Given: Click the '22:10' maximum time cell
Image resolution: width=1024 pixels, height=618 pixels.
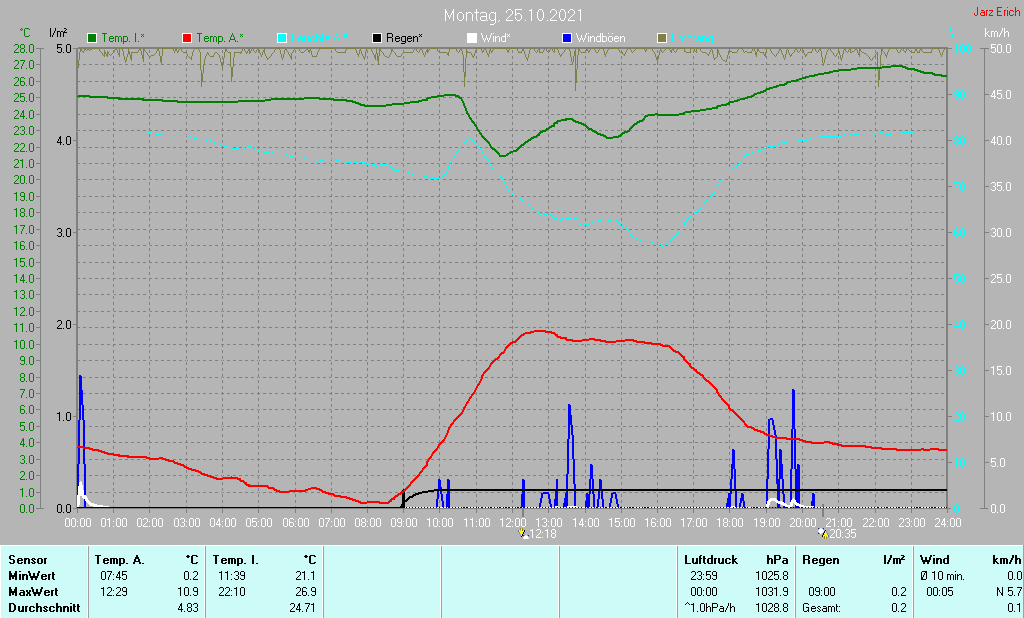Looking at the screenshot, I should [x=232, y=591].
